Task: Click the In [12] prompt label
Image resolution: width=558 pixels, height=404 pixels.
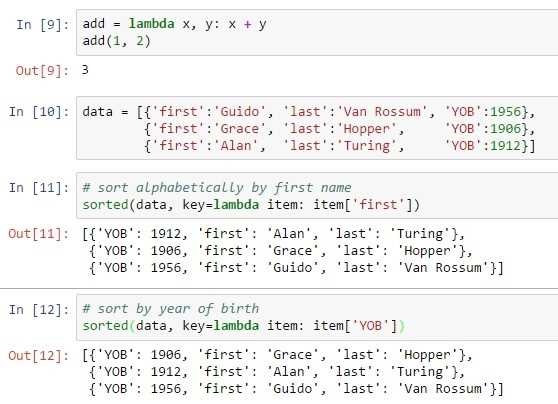Action: tap(39, 309)
